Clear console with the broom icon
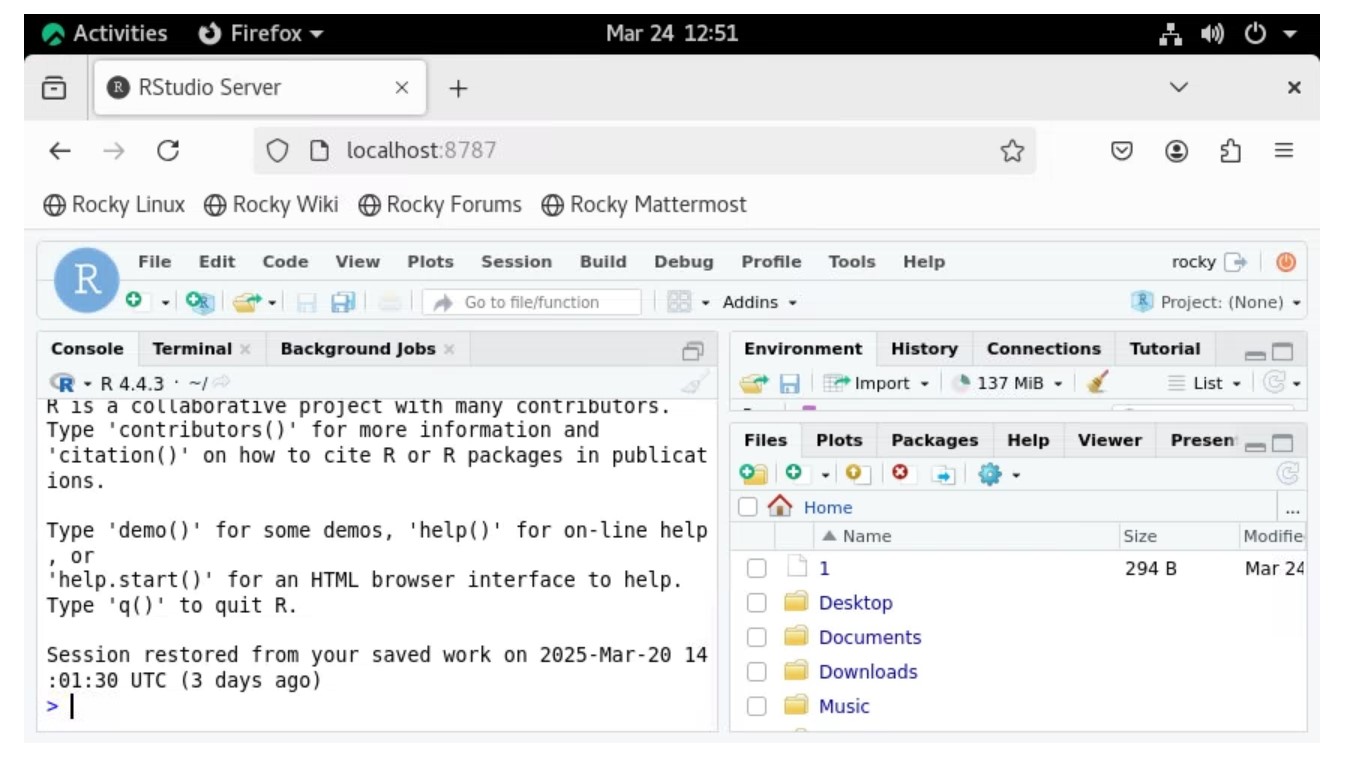Screen dimensions: 1365x765 pos(695,382)
